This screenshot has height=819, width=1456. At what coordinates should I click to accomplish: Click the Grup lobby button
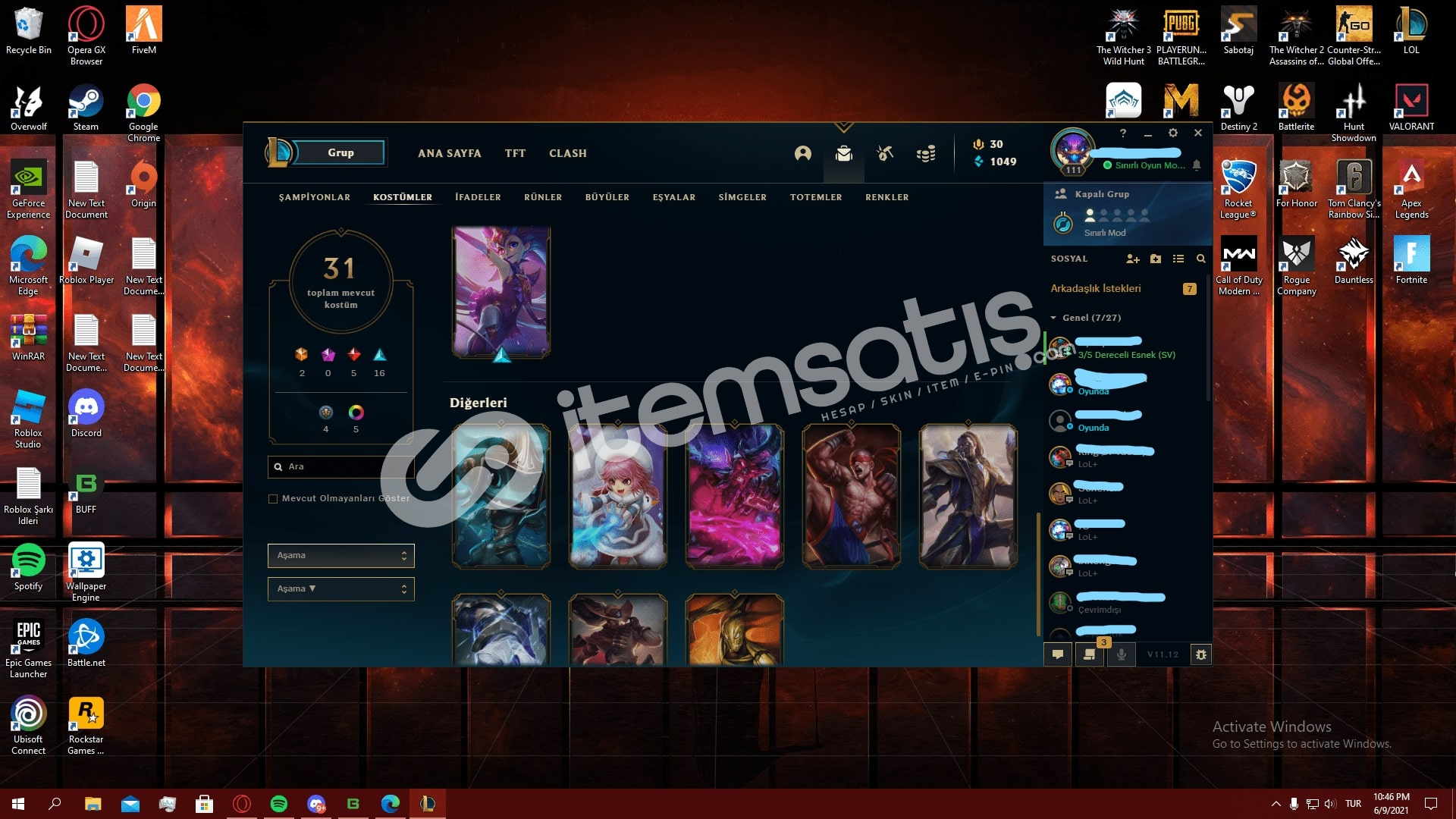pos(340,153)
